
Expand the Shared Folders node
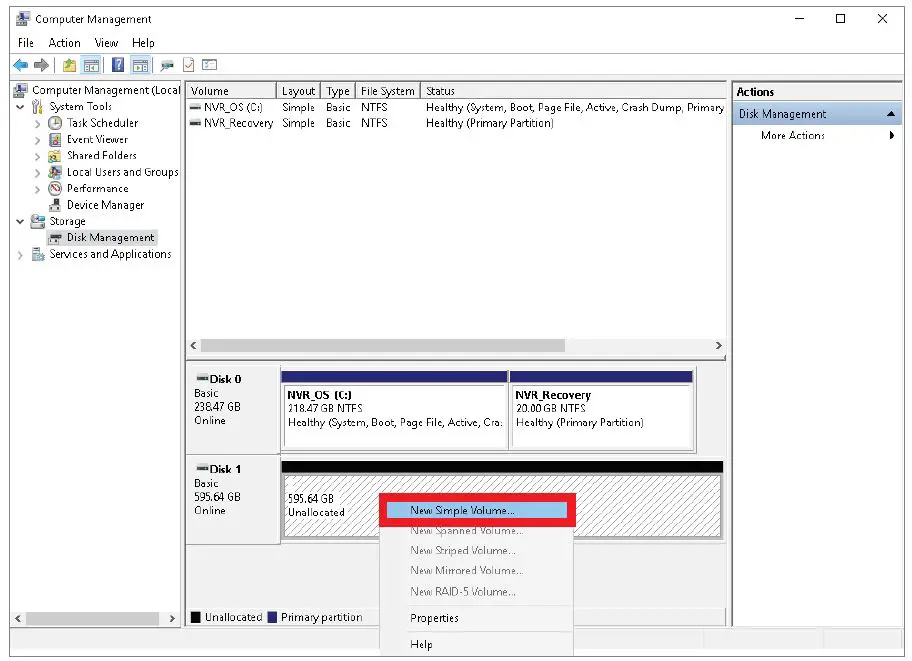pyautogui.click(x=37, y=156)
